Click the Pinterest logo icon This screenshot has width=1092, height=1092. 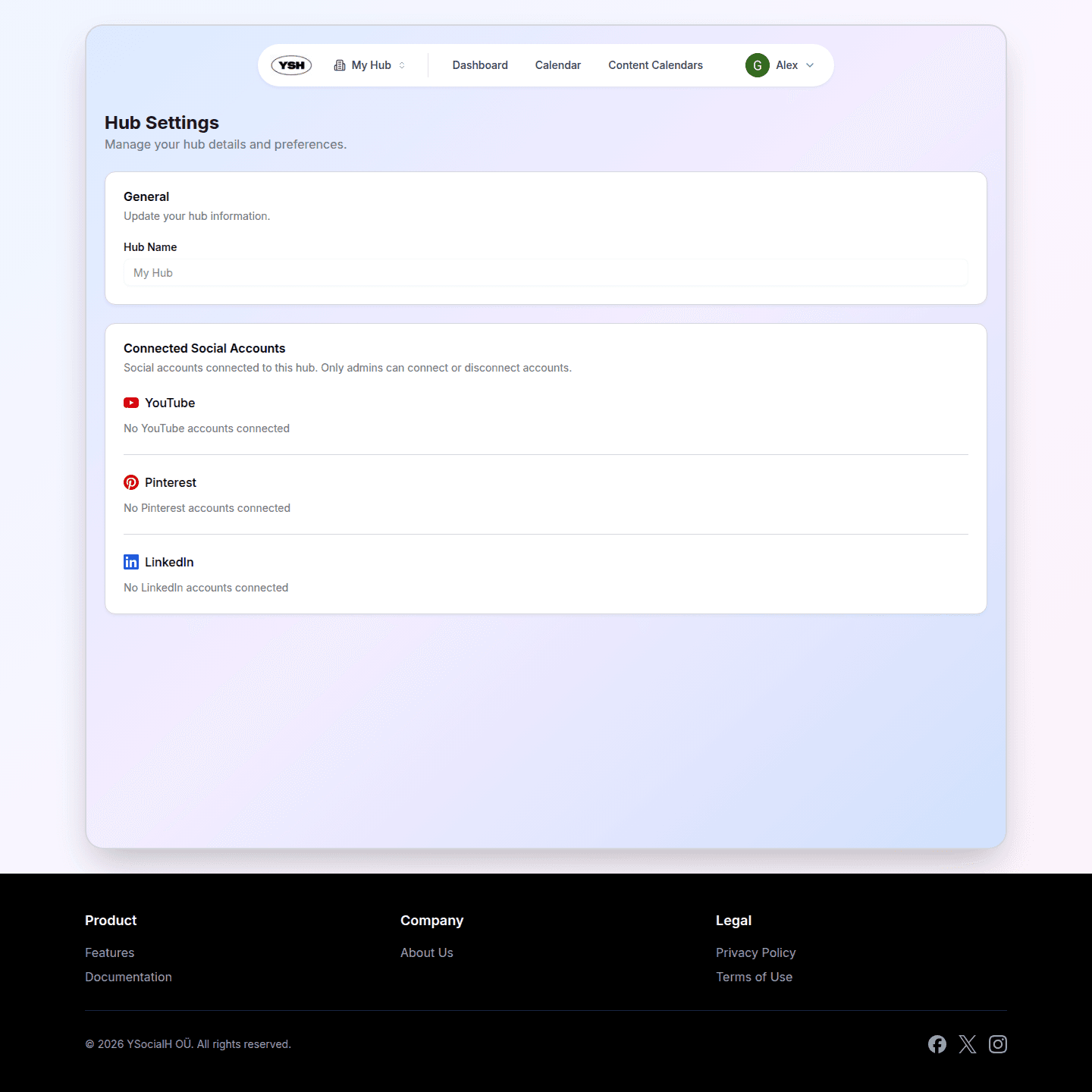[x=131, y=482]
